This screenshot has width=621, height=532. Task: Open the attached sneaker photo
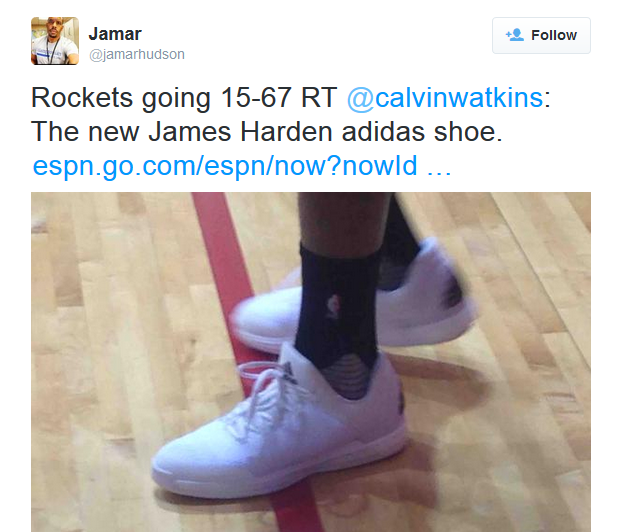311,362
